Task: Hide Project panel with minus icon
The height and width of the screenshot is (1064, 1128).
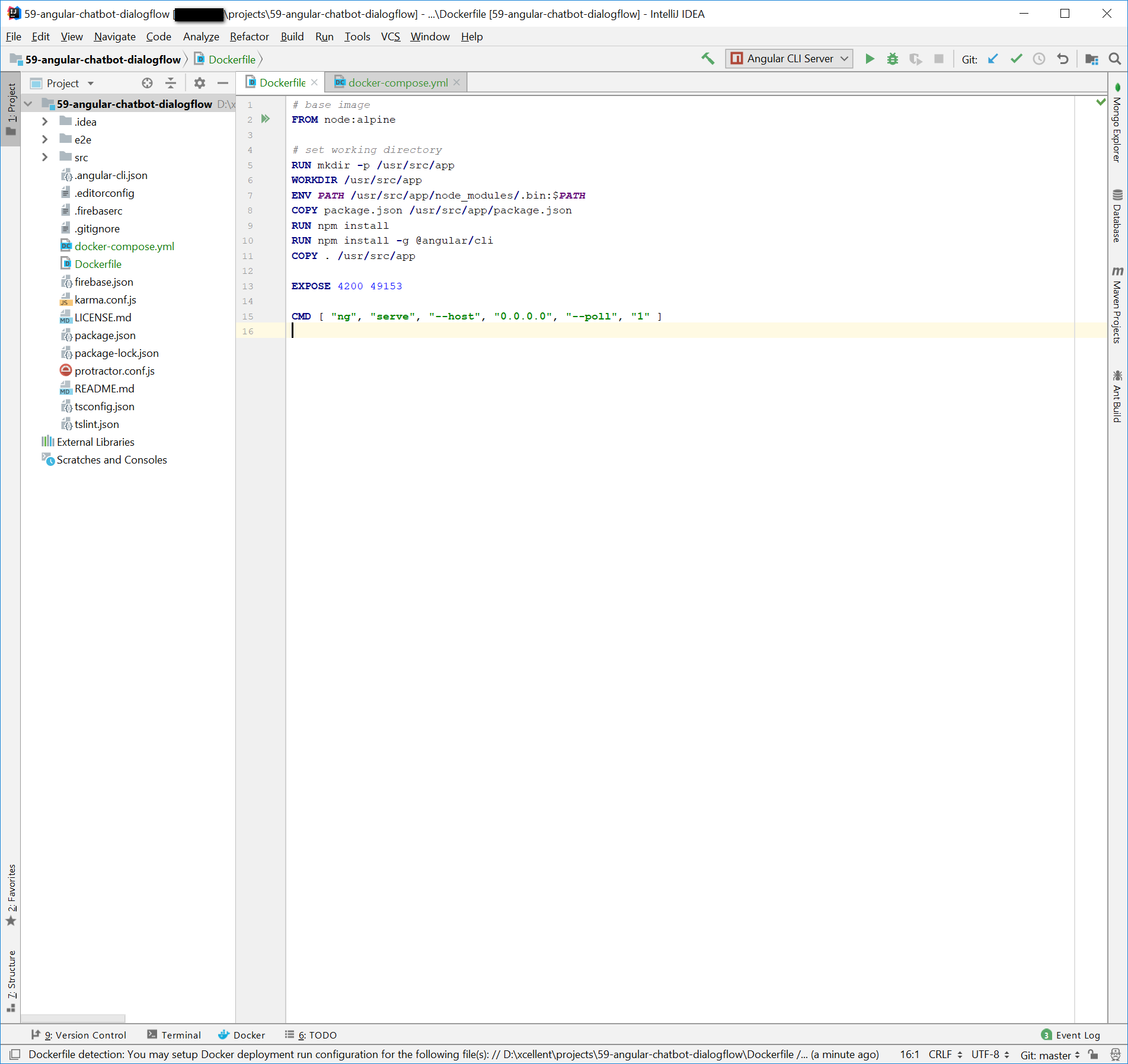Action: (223, 83)
